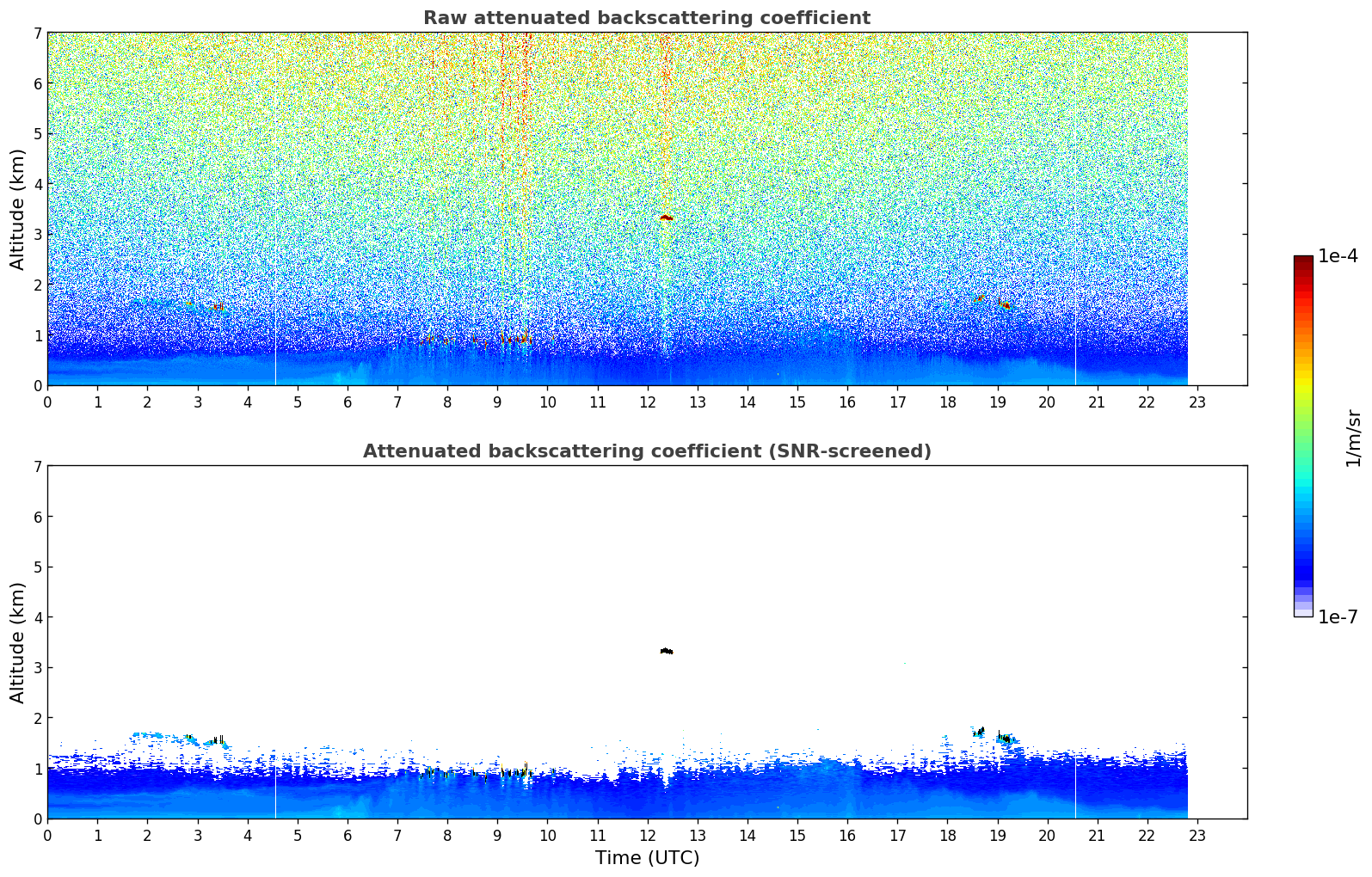The image size is (1372, 877).
Task: Click the colorbar '1e-4' upper limit label
Action: coord(1338,256)
